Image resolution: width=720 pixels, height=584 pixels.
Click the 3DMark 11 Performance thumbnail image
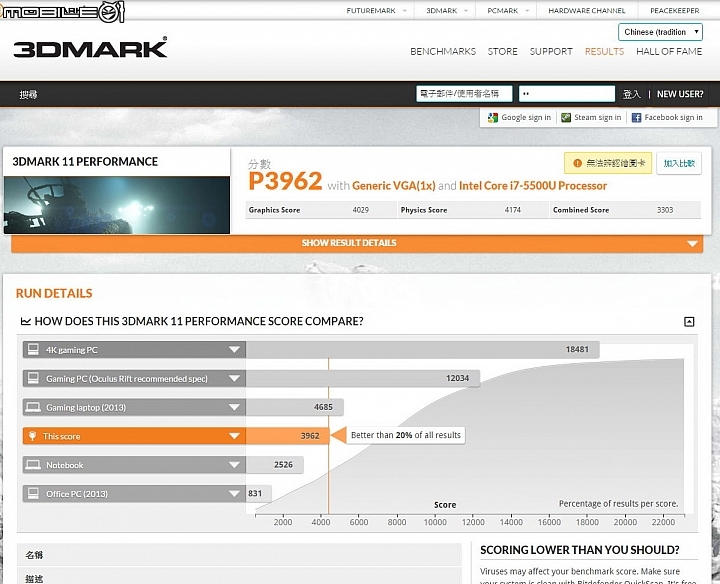tap(117, 205)
